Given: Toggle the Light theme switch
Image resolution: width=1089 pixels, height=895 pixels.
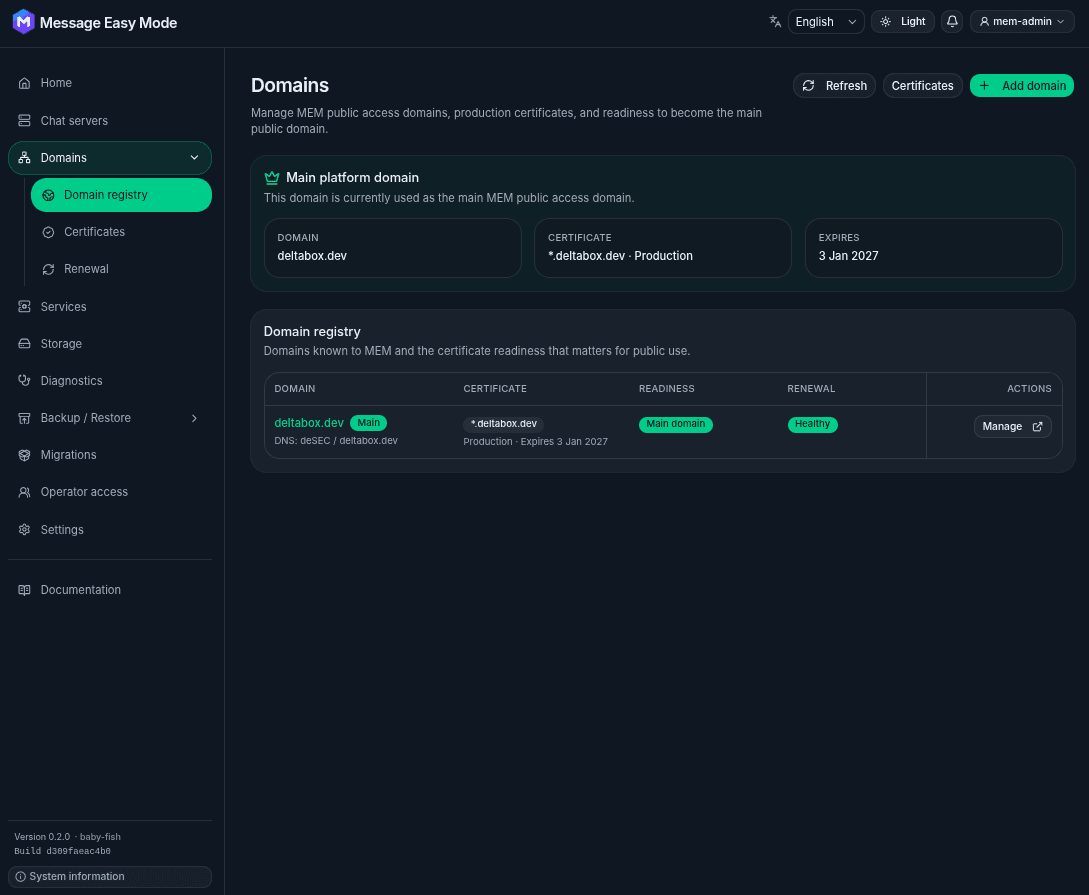Looking at the screenshot, I should click(902, 22).
